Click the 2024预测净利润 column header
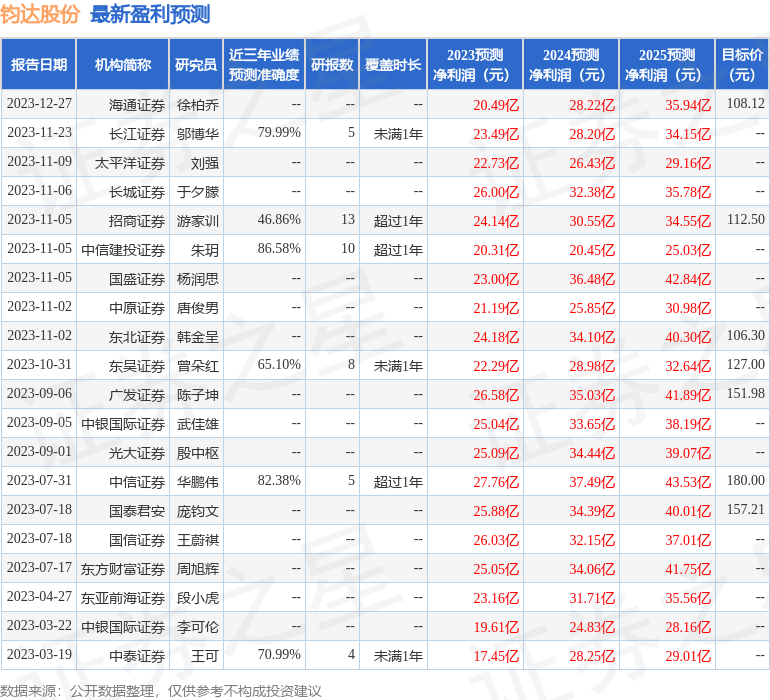The width and height of the screenshot is (770, 700). tap(571, 64)
